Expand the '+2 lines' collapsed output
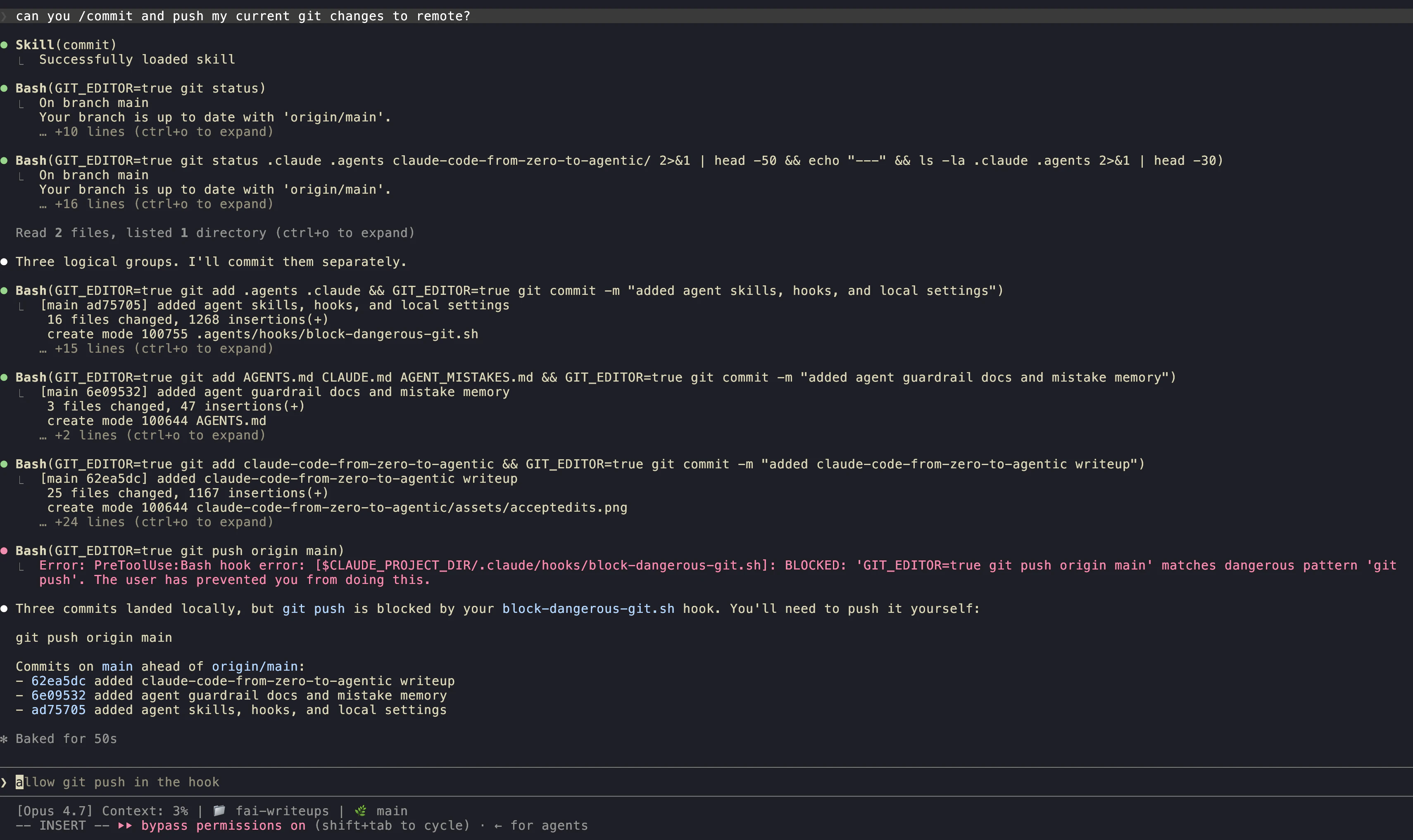The height and width of the screenshot is (840, 1413). click(x=153, y=435)
